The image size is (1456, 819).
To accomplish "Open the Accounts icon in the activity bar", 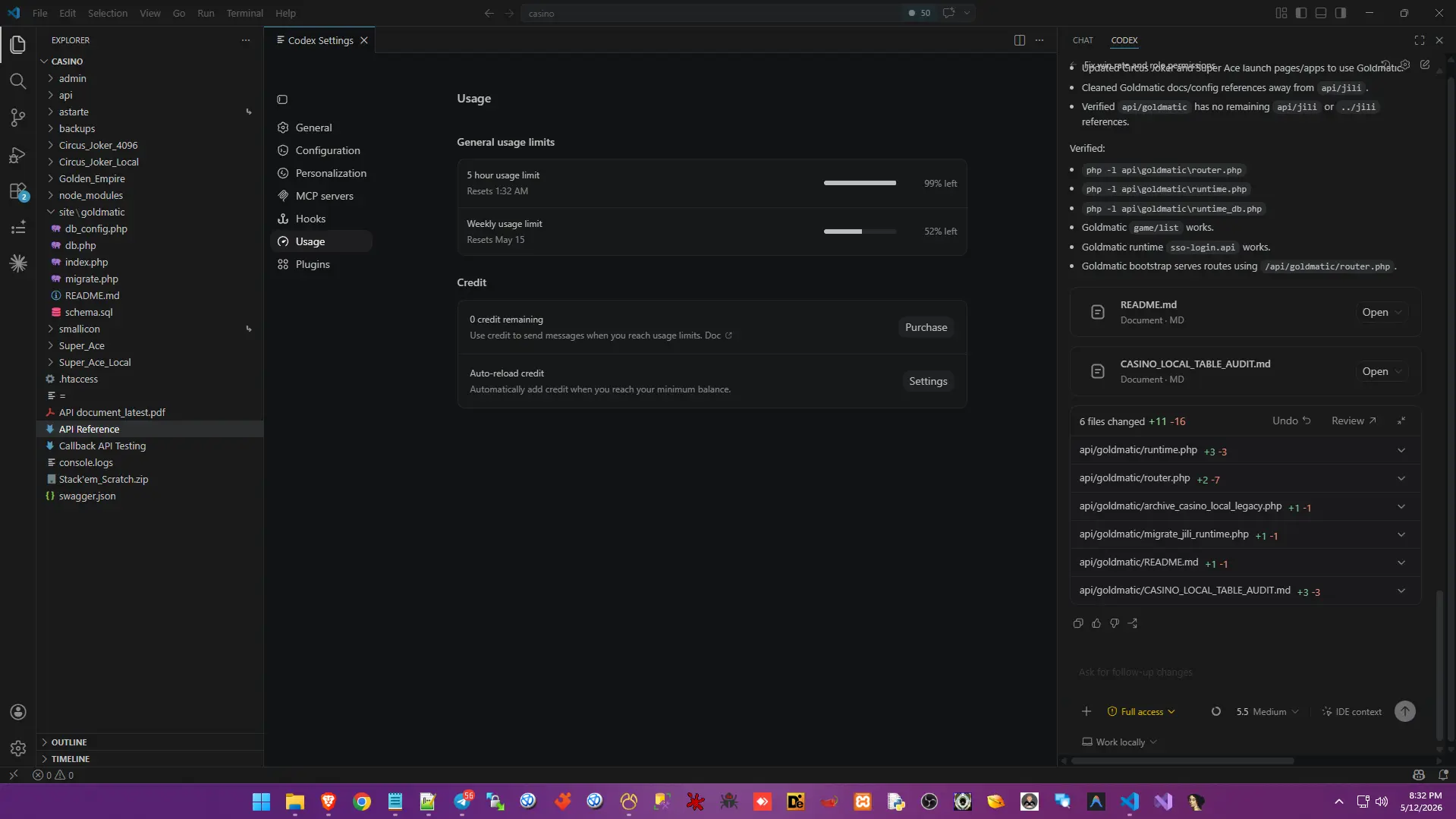I will coord(18,712).
